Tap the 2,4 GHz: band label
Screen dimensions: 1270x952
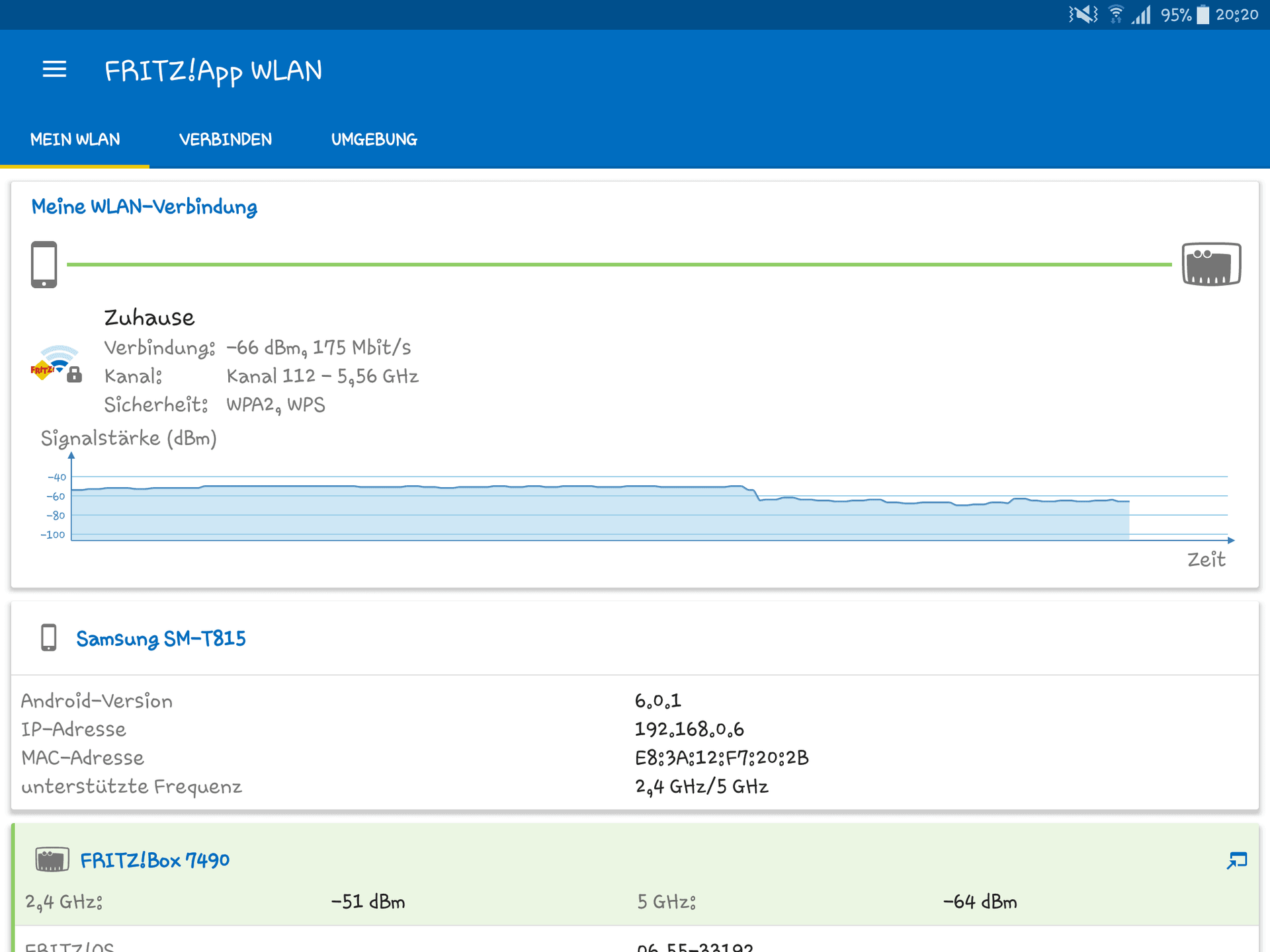click(63, 902)
